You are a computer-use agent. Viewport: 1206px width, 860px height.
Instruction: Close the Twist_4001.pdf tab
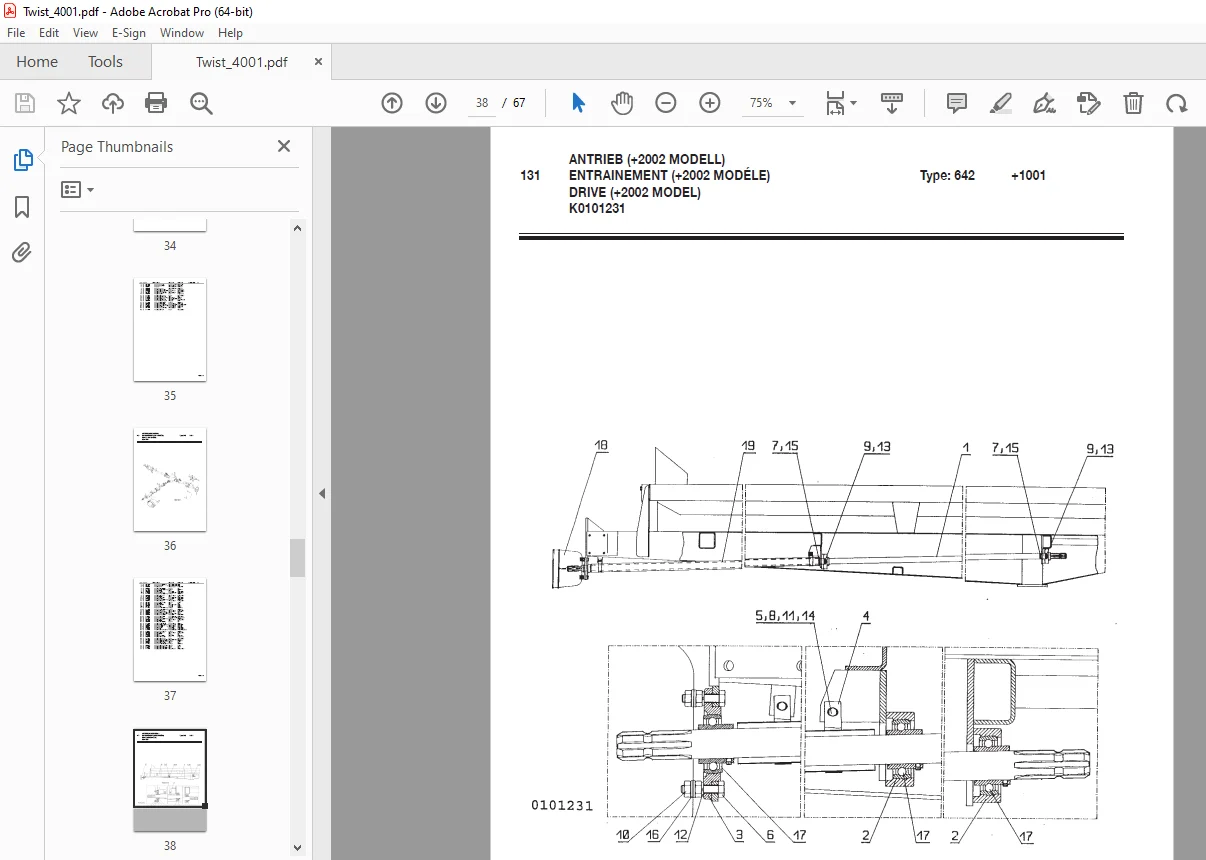click(318, 62)
